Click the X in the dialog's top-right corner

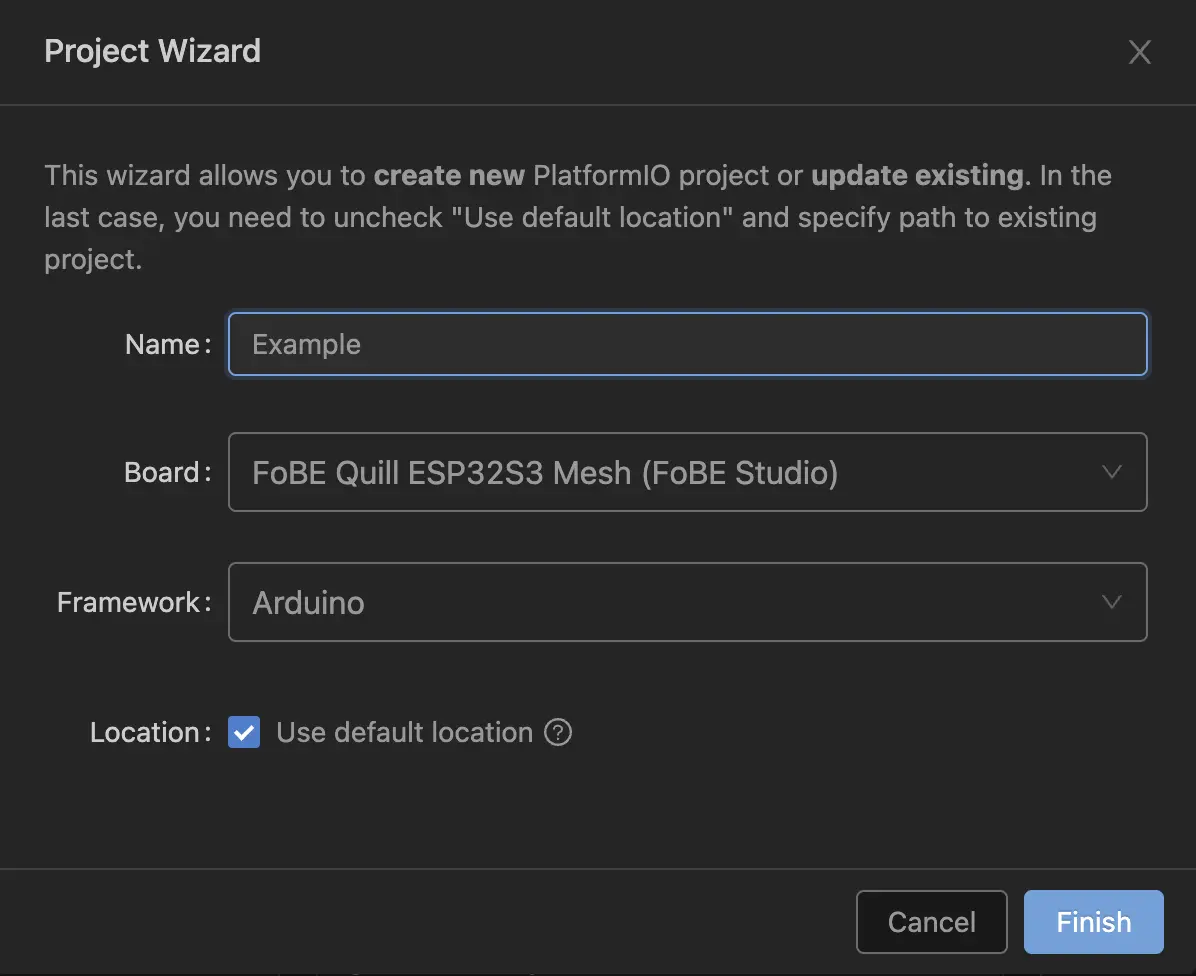[x=1139, y=51]
